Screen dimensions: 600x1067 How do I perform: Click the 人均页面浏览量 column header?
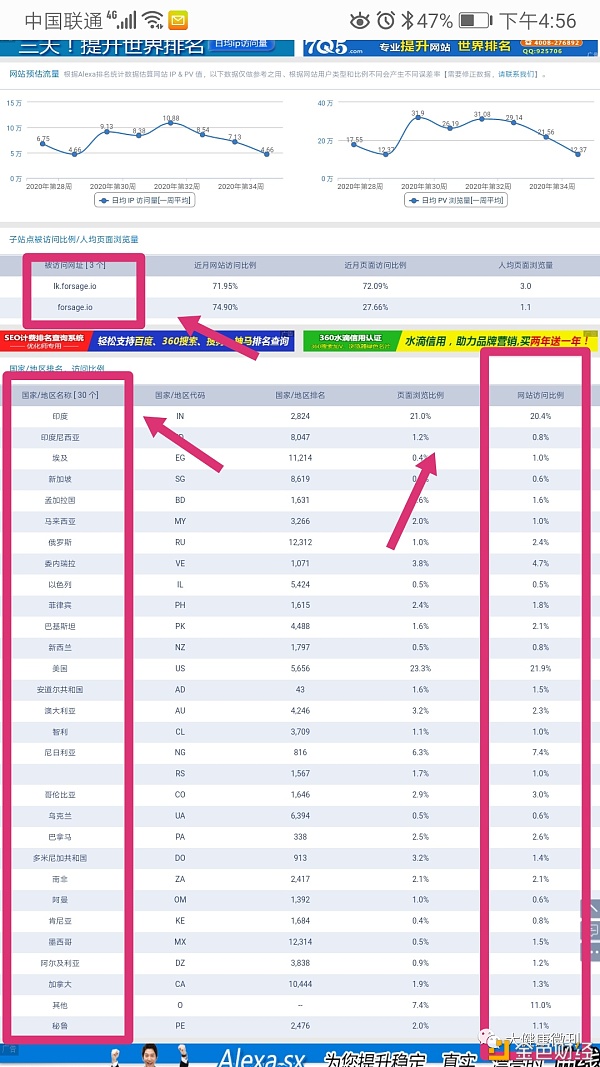pos(526,265)
